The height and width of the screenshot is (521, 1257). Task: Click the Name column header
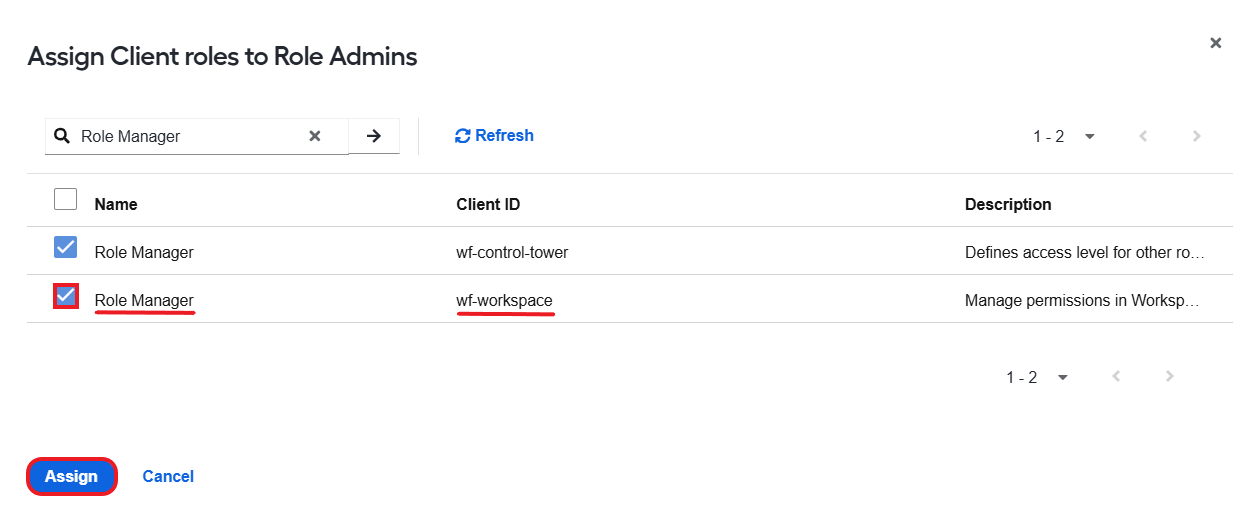(116, 204)
